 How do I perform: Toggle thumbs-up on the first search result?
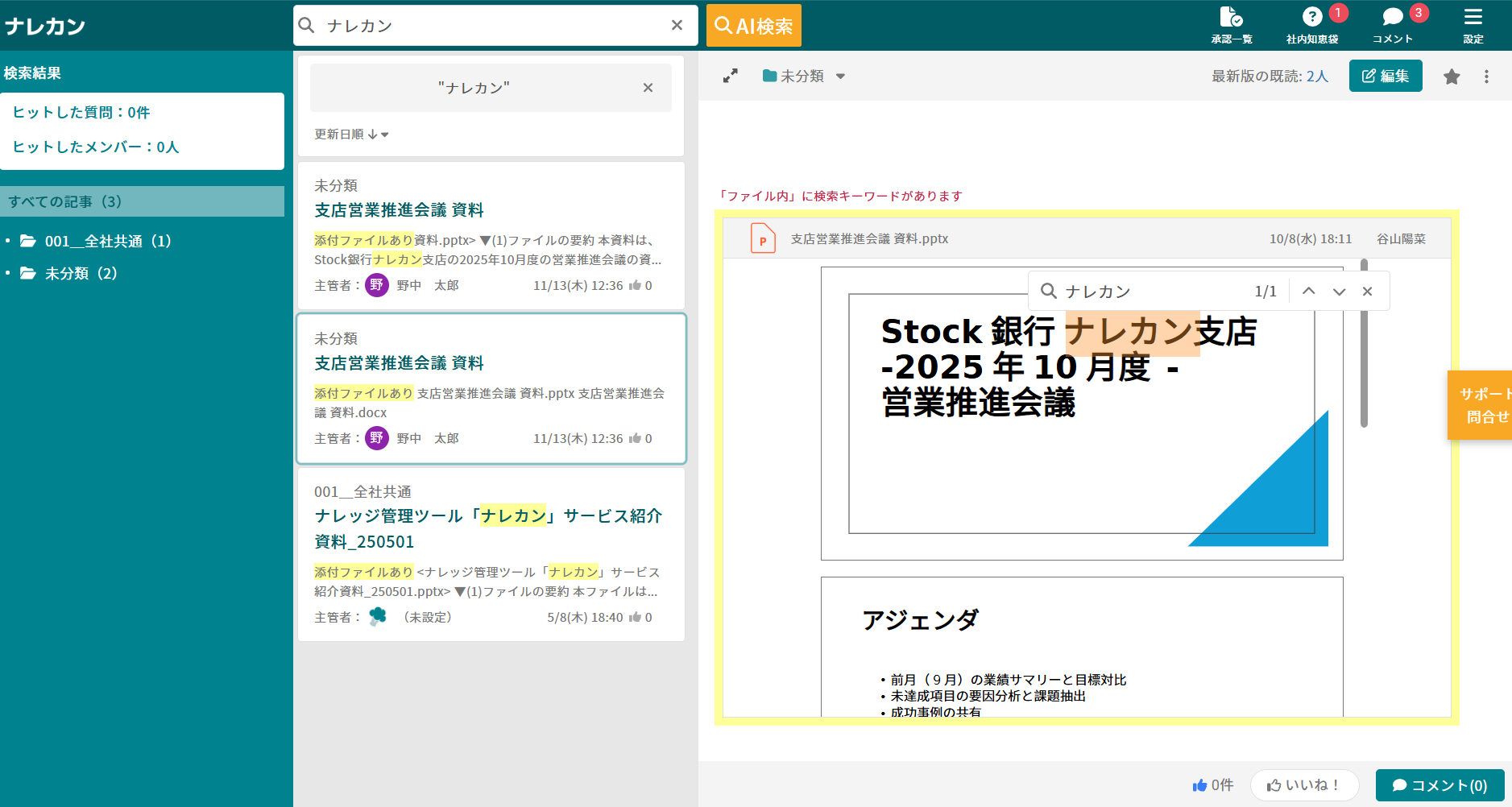[639, 285]
